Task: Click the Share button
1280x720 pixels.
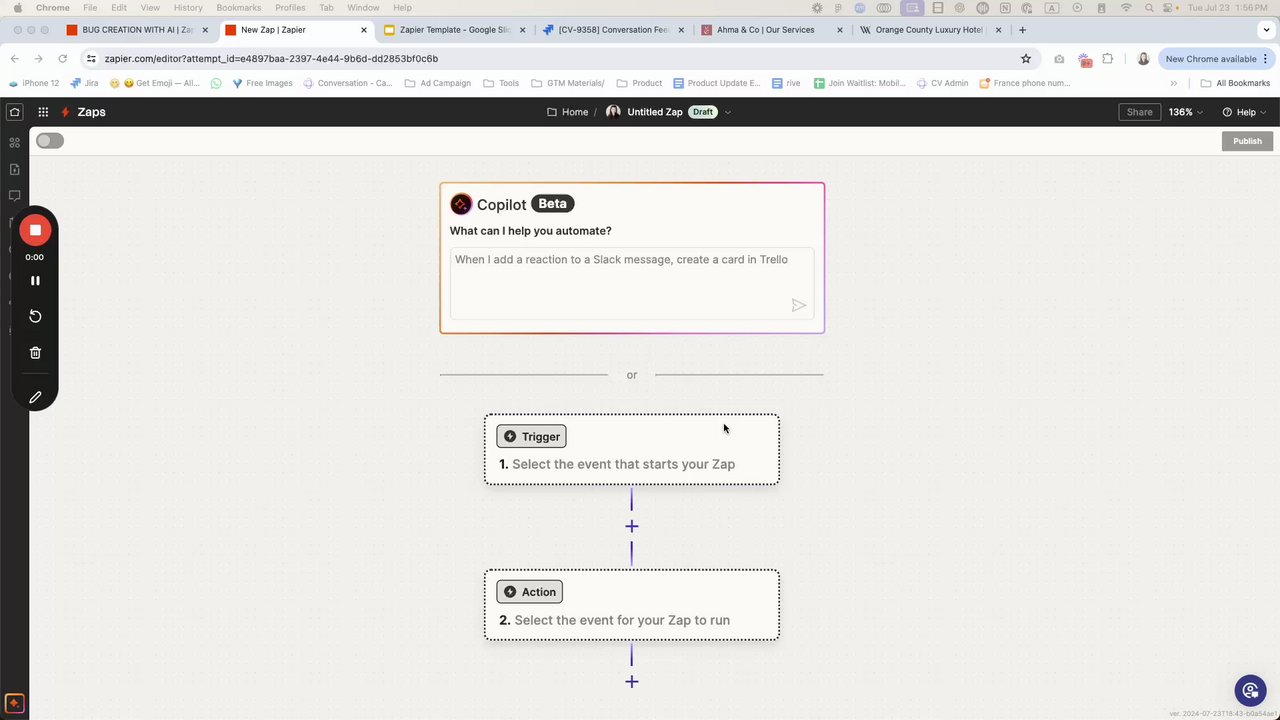Action: [1139, 112]
